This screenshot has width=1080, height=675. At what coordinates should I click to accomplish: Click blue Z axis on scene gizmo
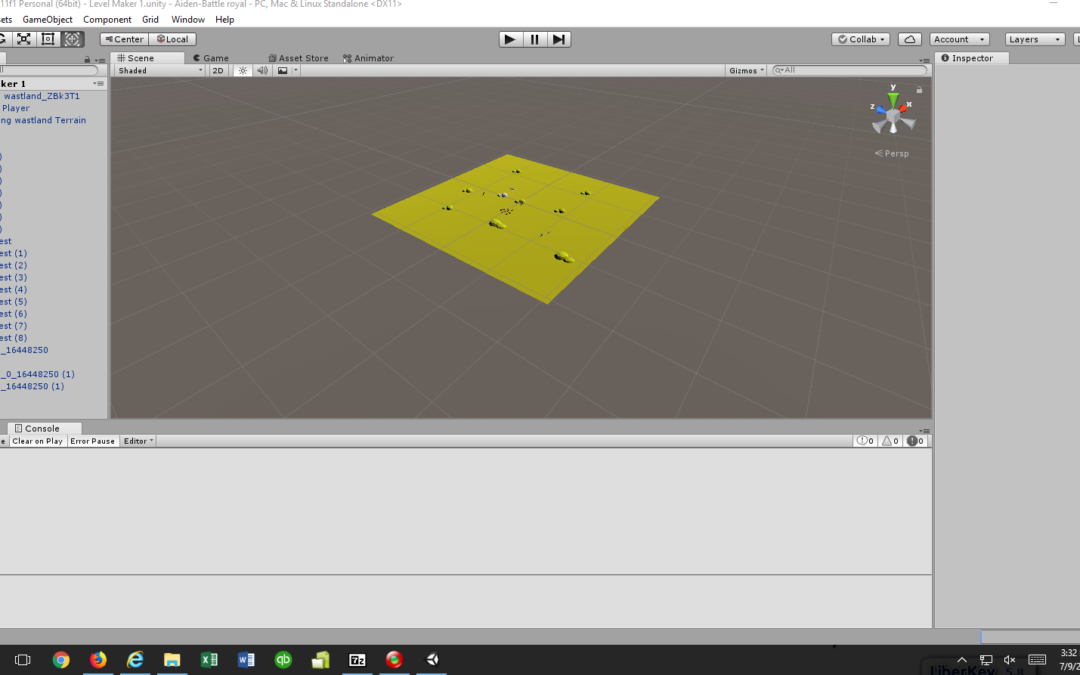pos(879,108)
